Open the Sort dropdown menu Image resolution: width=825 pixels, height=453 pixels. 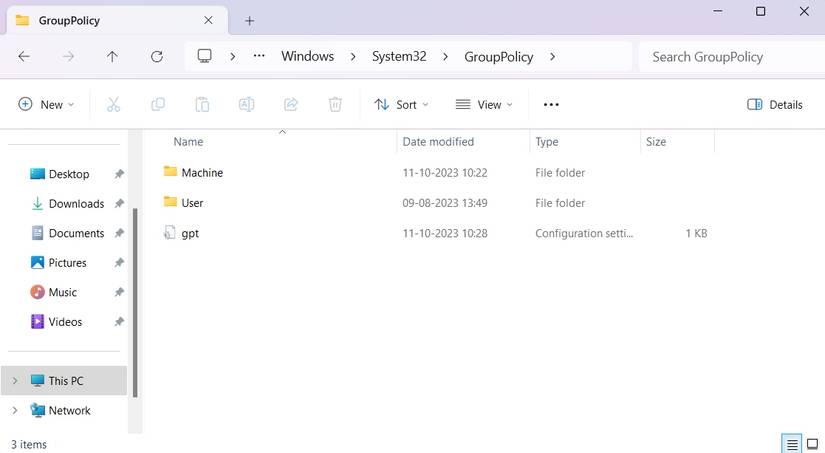(401, 104)
